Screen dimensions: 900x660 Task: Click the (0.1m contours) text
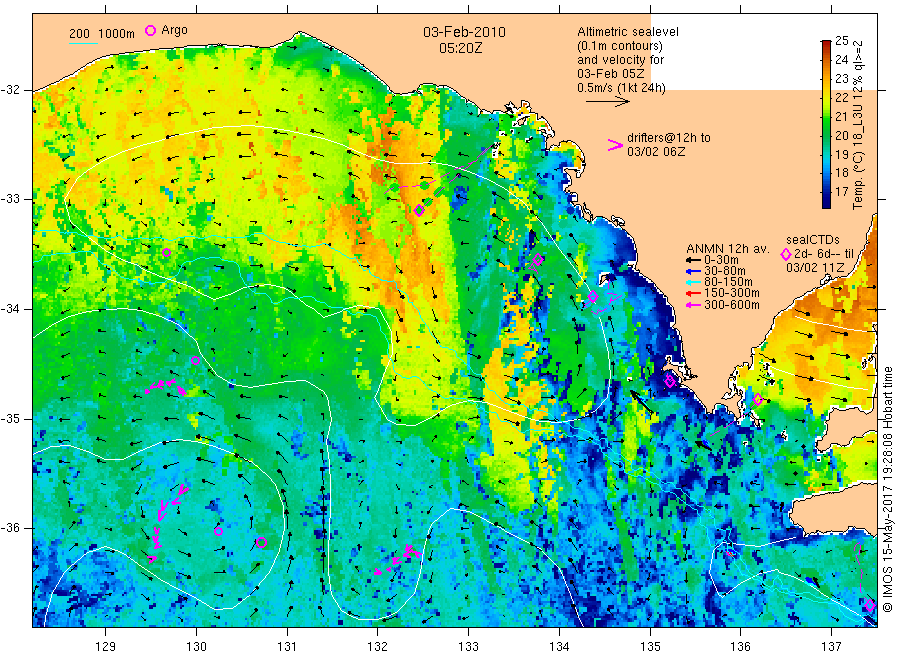coord(620,46)
